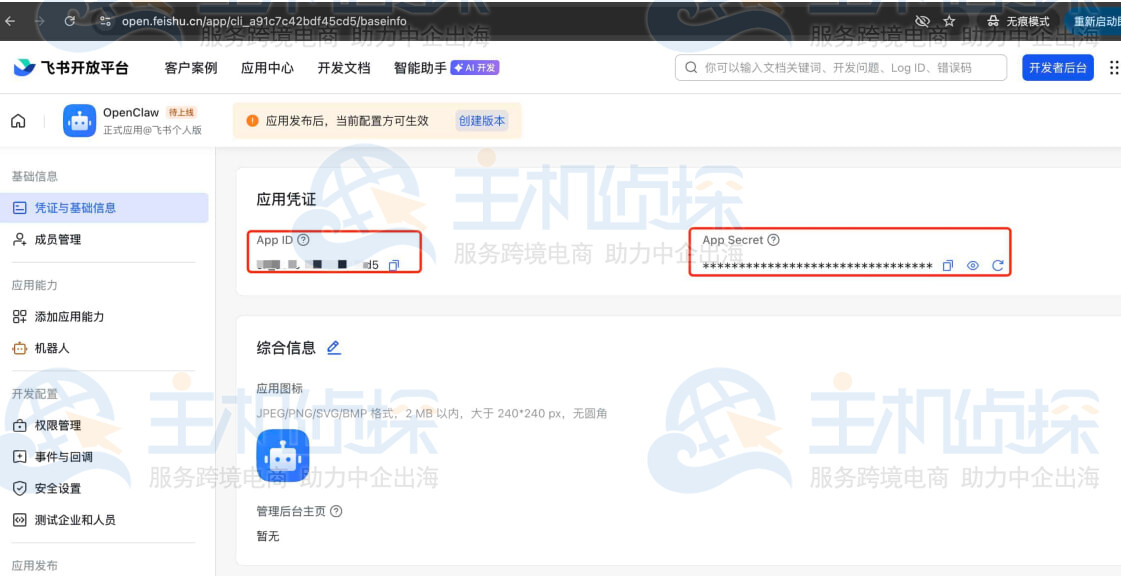The image size is (1121, 576).
Task: Click the URL in the address bar
Action: point(264,21)
